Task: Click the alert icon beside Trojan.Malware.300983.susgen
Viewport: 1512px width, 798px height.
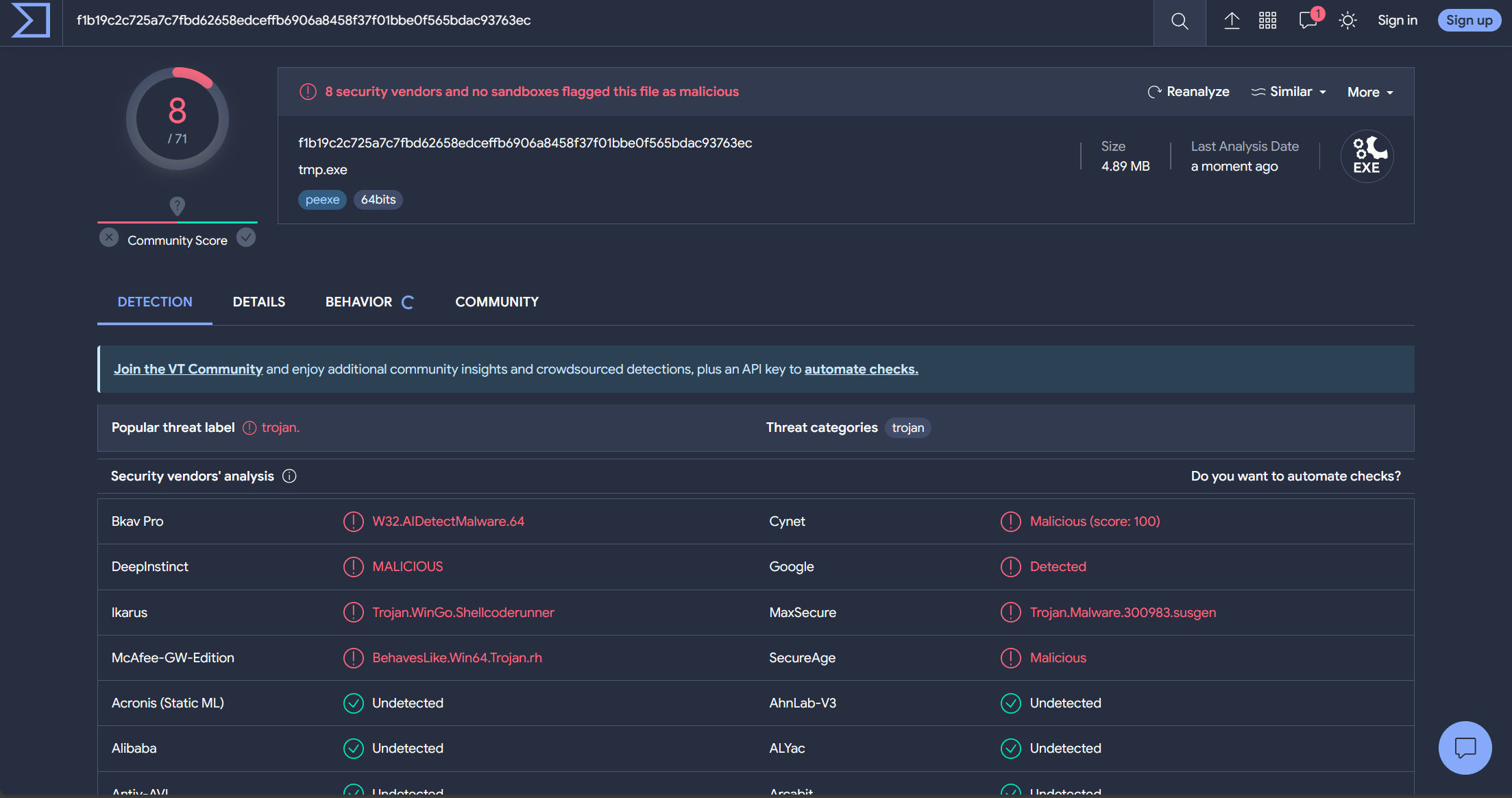Action: coord(1011,612)
